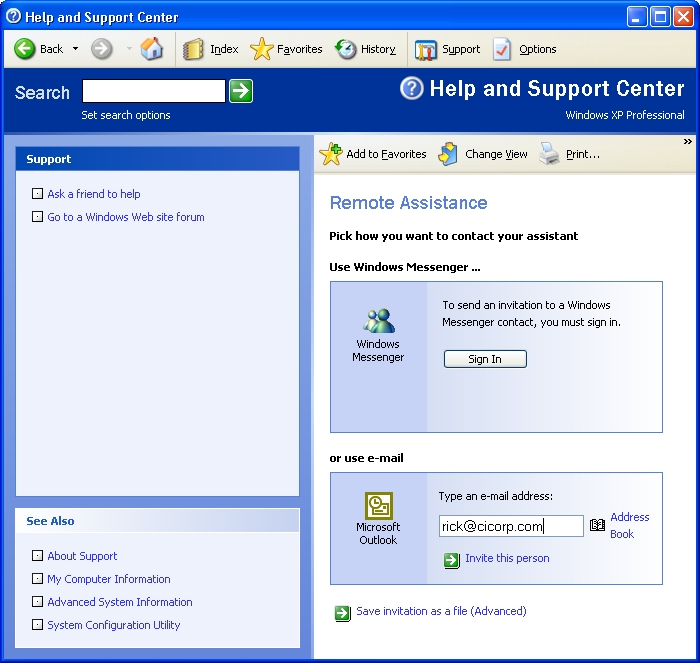Open Ask a friend to help
Screen dimensions: 700x663
[94, 194]
